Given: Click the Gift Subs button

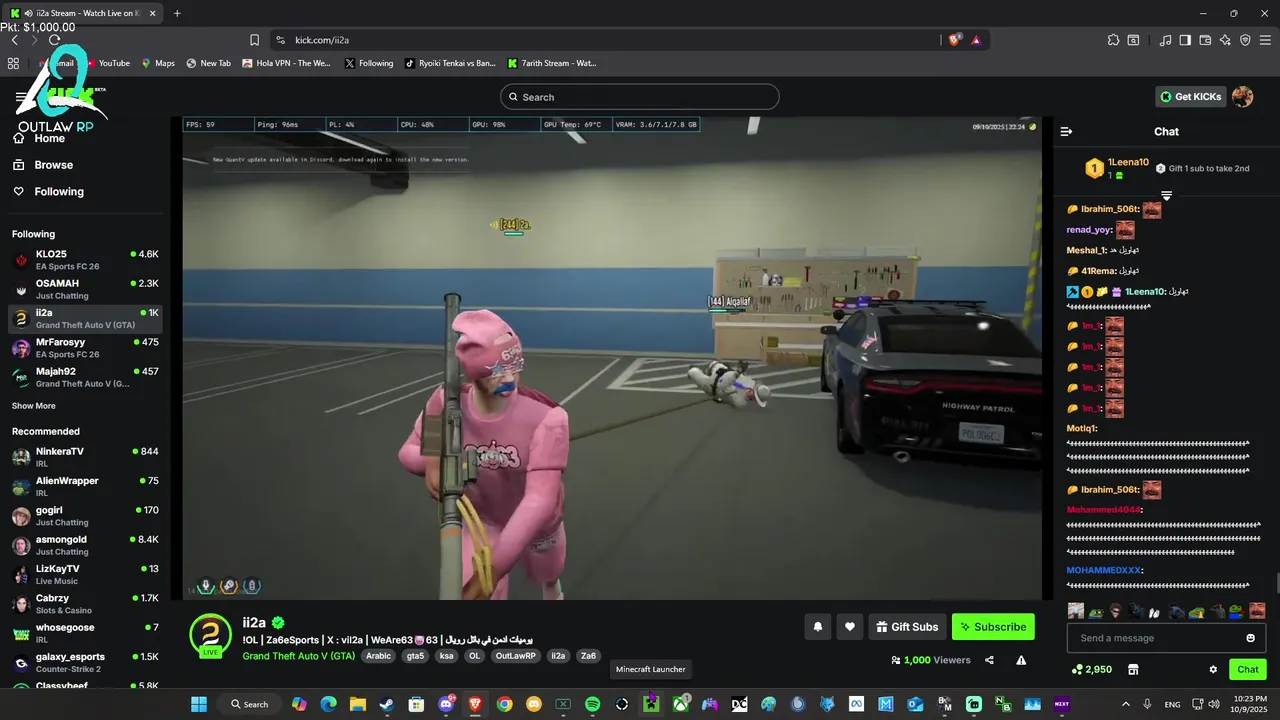Looking at the screenshot, I should (x=907, y=627).
